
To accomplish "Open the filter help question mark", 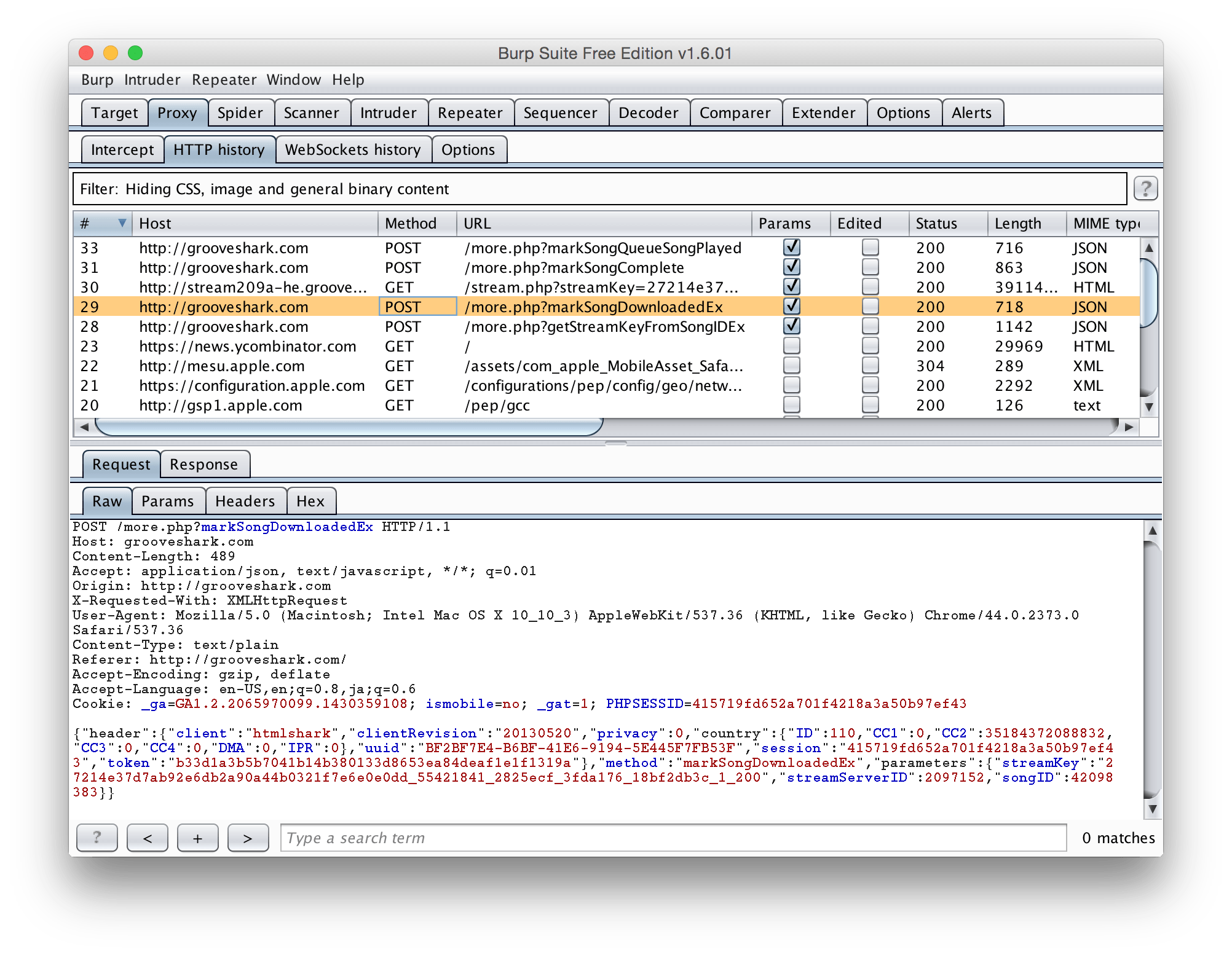I will point(1145,189).
